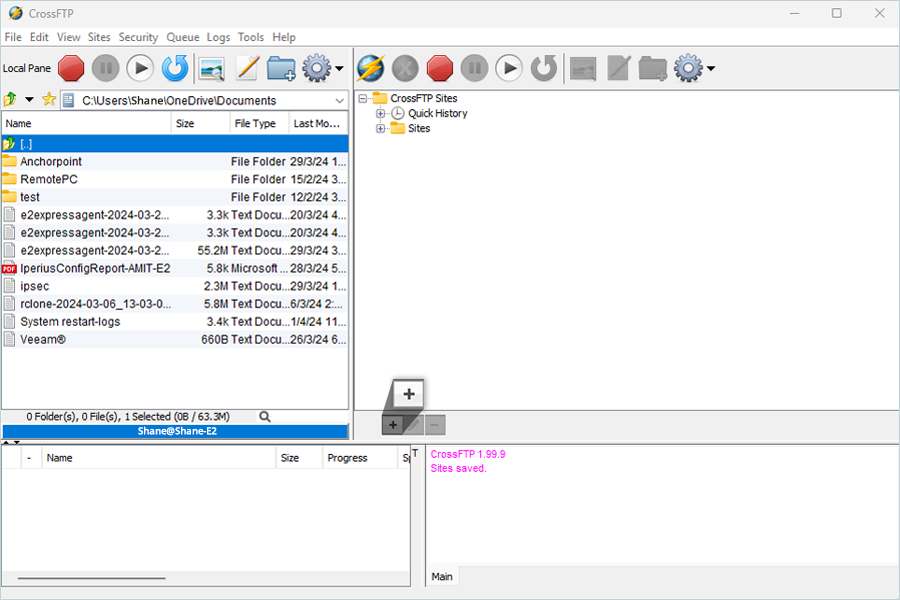Click the local path C:\Users\Shane\OneDrive\Documents field
Image resolution: width=900 pixels, height=600 pixels.
[204, 100]
